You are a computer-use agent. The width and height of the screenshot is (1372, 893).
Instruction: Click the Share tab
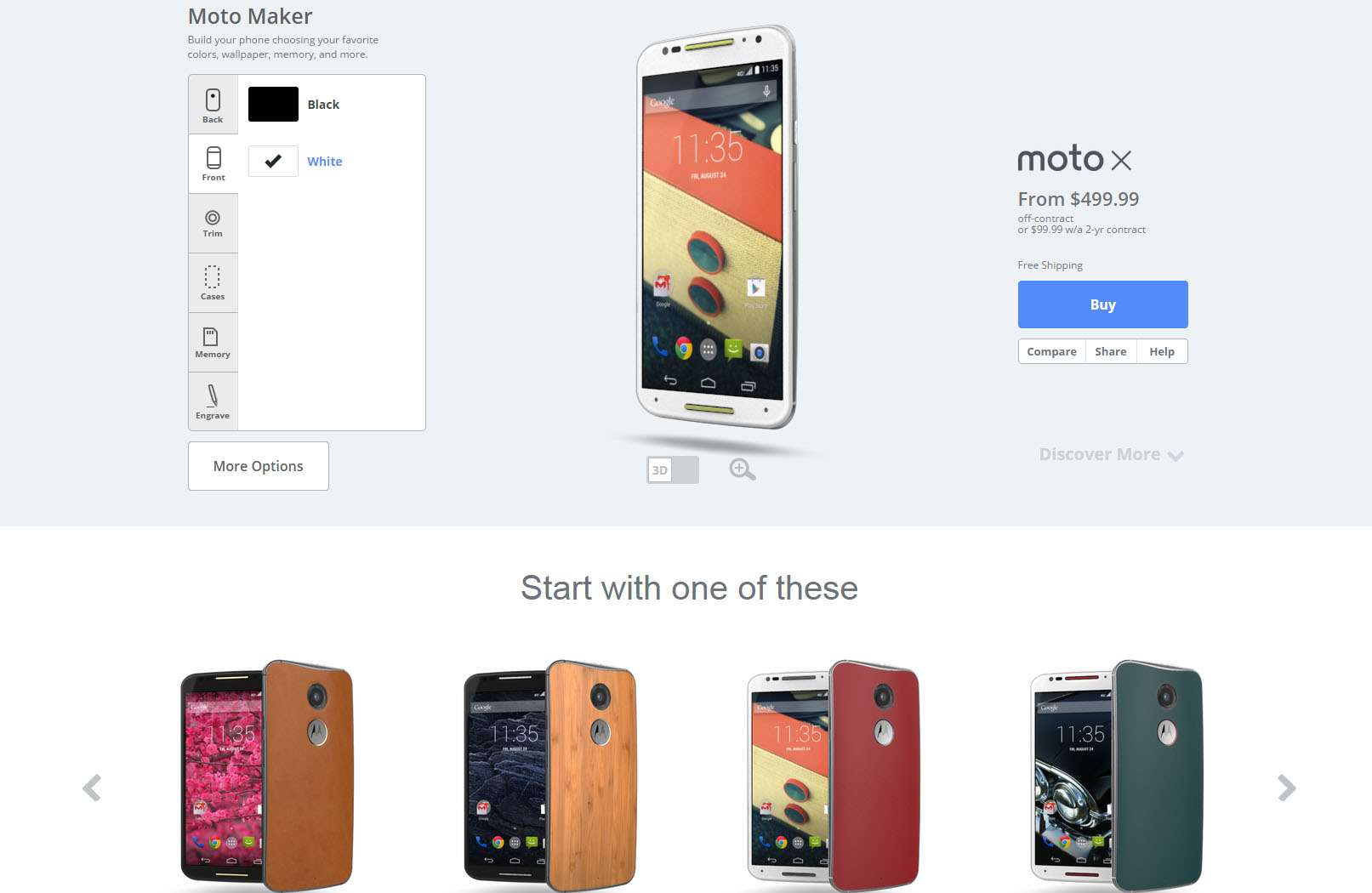click(x=1111, y=351)
